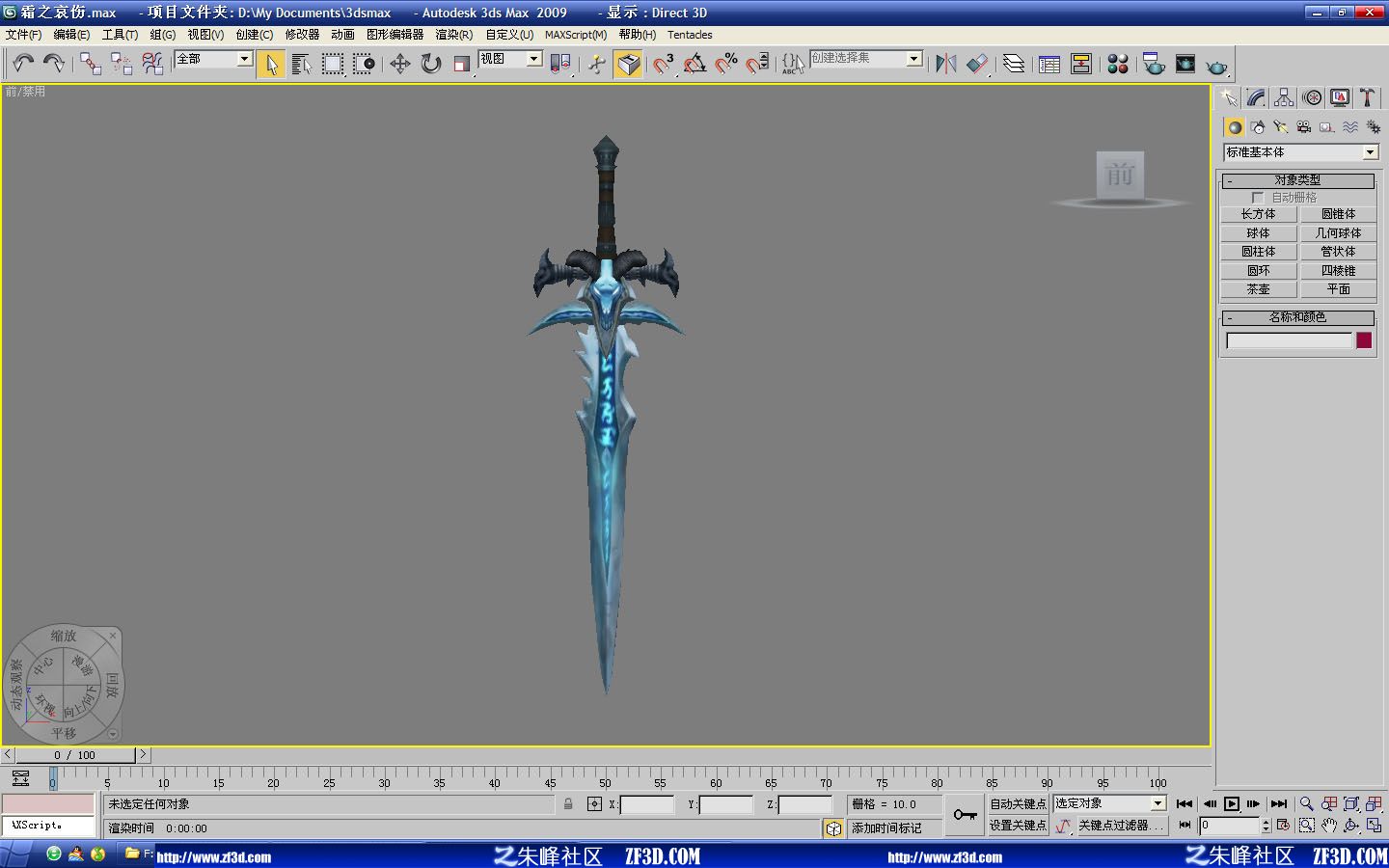Image resolution: width=1389 pixels, height=868 pixels.
Task: Click the object name input field
Action: [x=1289, y=340]
